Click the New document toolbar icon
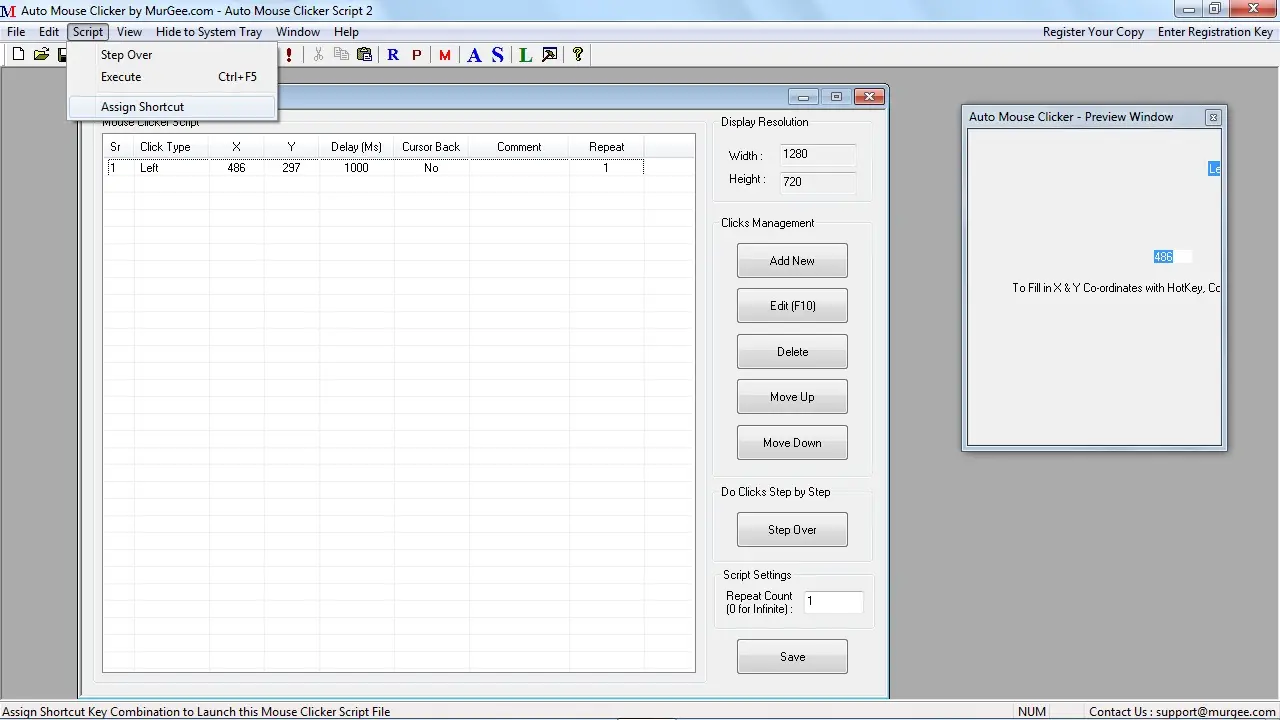Image resolution: width=1280 pixels, height=720 pixels. [x=18, y=55]
